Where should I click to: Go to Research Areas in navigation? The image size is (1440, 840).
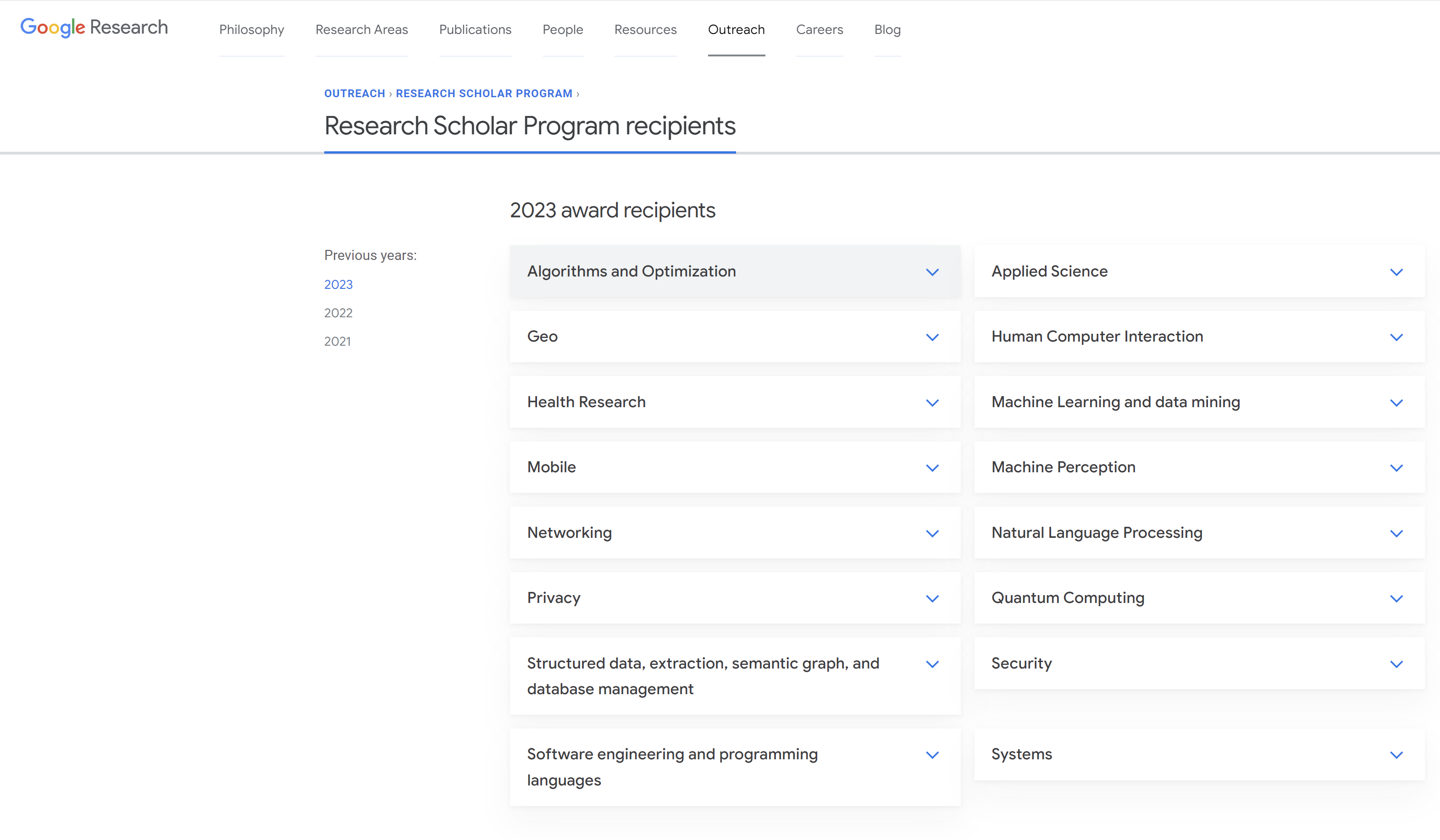pyautogui.click(x=362, y=30)
